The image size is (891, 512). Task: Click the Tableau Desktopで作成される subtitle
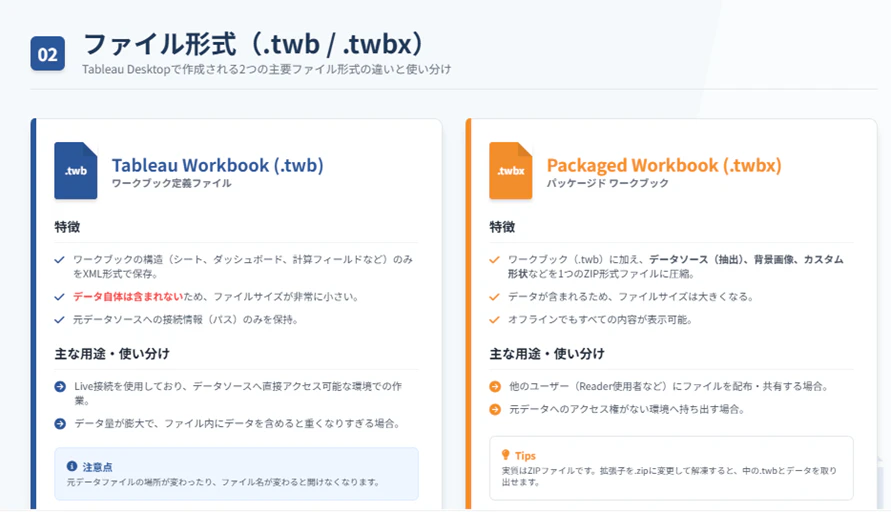267,69
